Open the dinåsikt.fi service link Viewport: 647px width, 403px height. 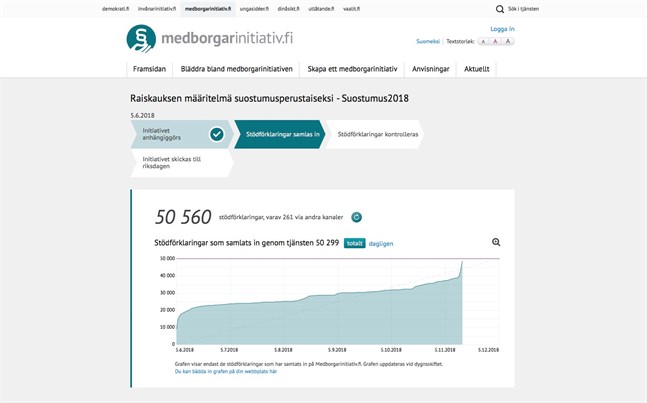point(288,9)
